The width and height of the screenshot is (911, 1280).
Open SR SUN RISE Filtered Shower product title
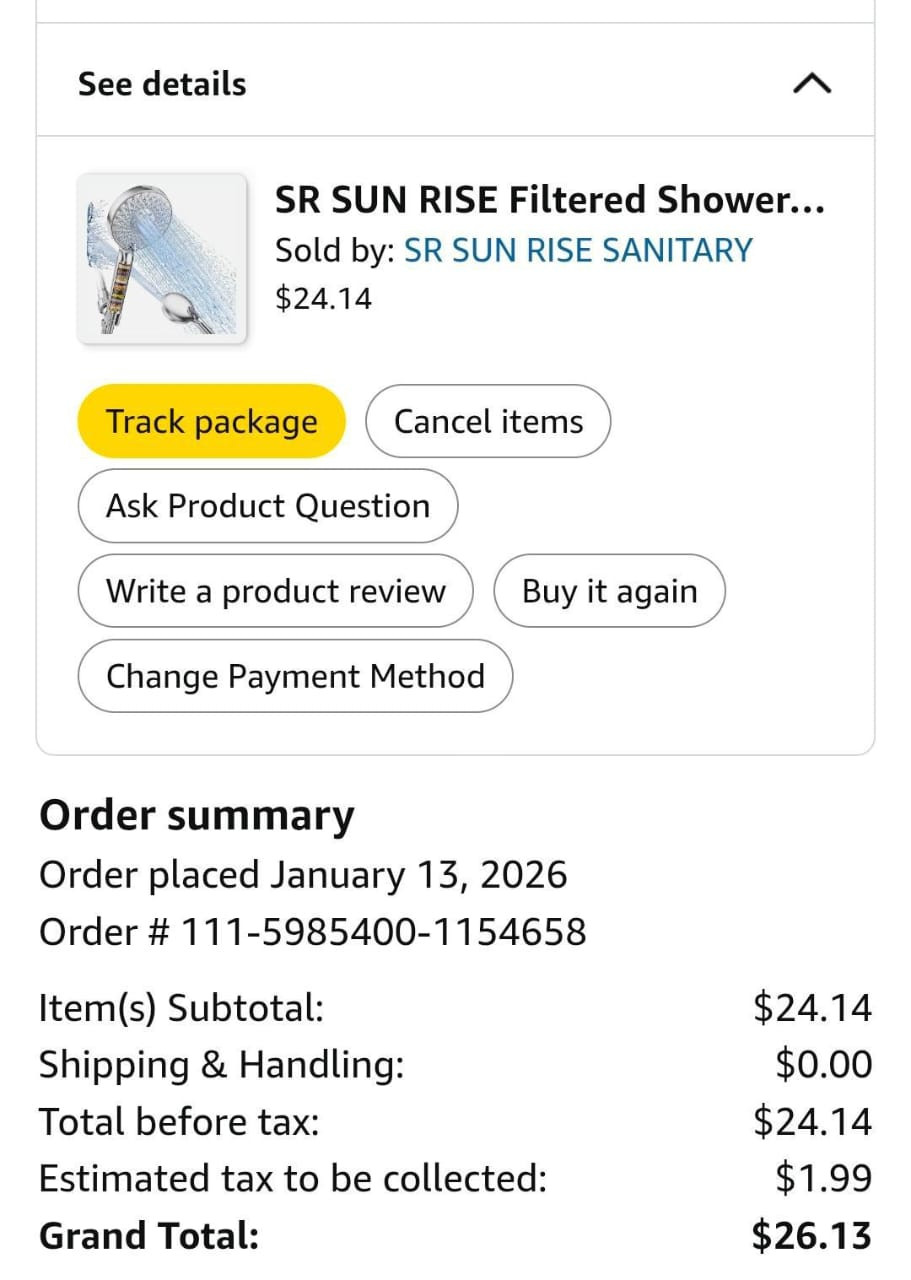click(x=550, y=200)
